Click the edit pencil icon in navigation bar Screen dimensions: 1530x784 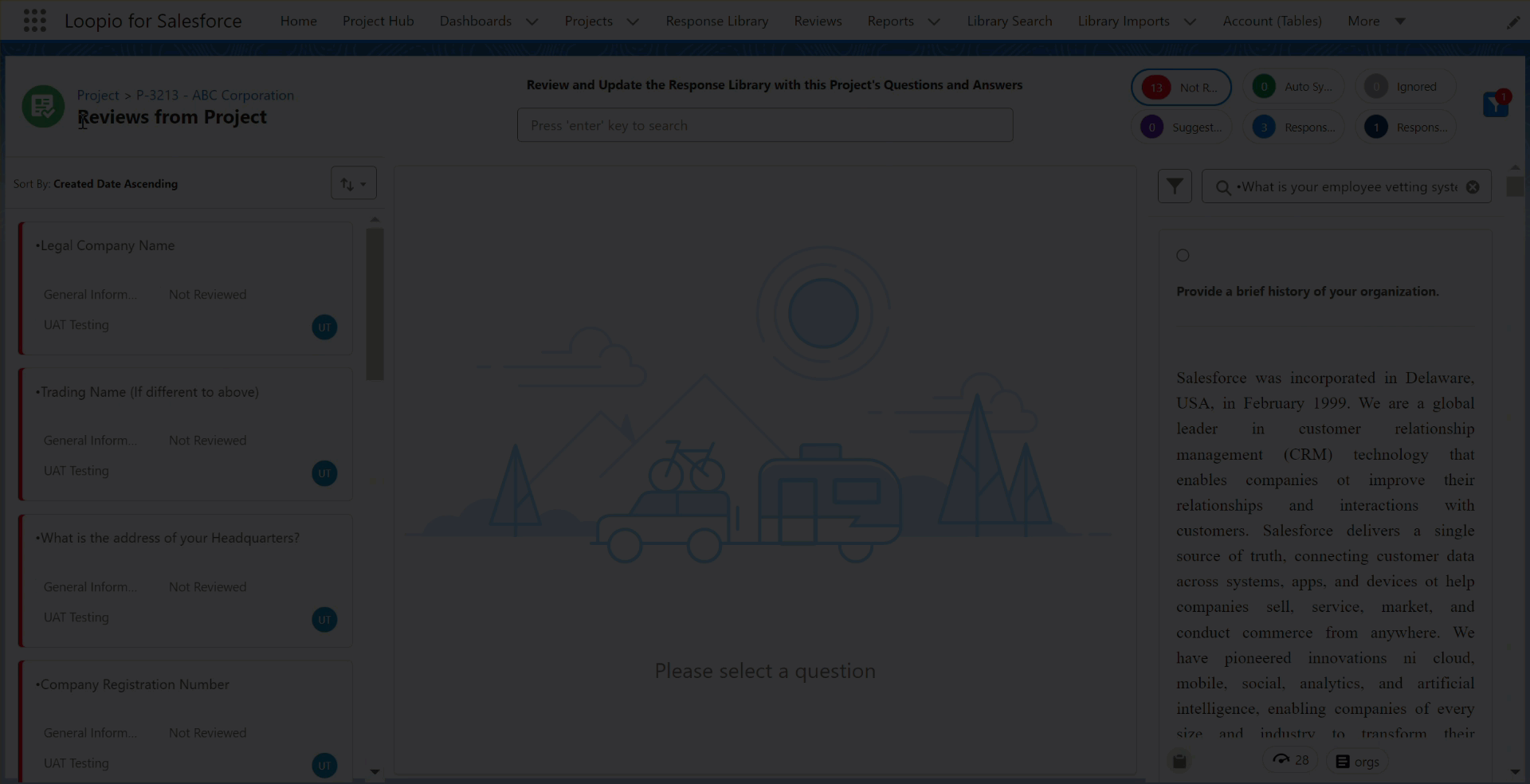click(x=1512, y=22)
